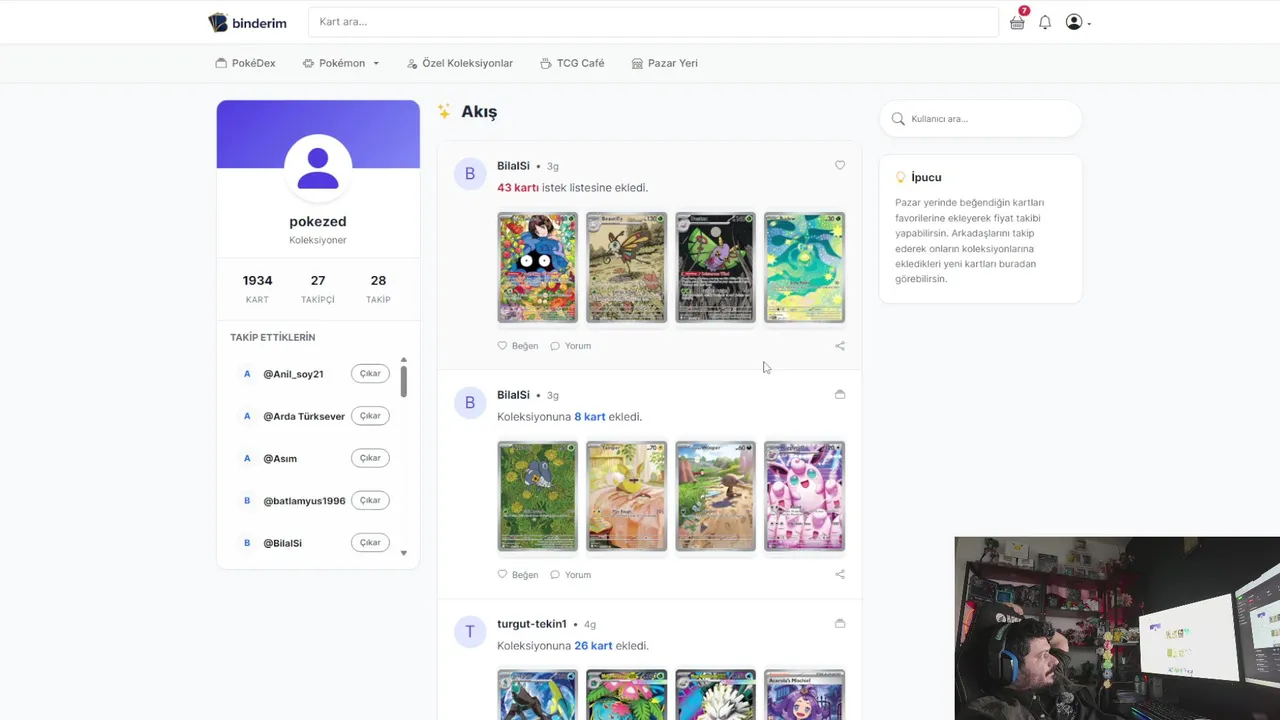Screen dimensions: 1280x720
Task: Open the shopping basket icon
Action: [x=1017, y=22]
